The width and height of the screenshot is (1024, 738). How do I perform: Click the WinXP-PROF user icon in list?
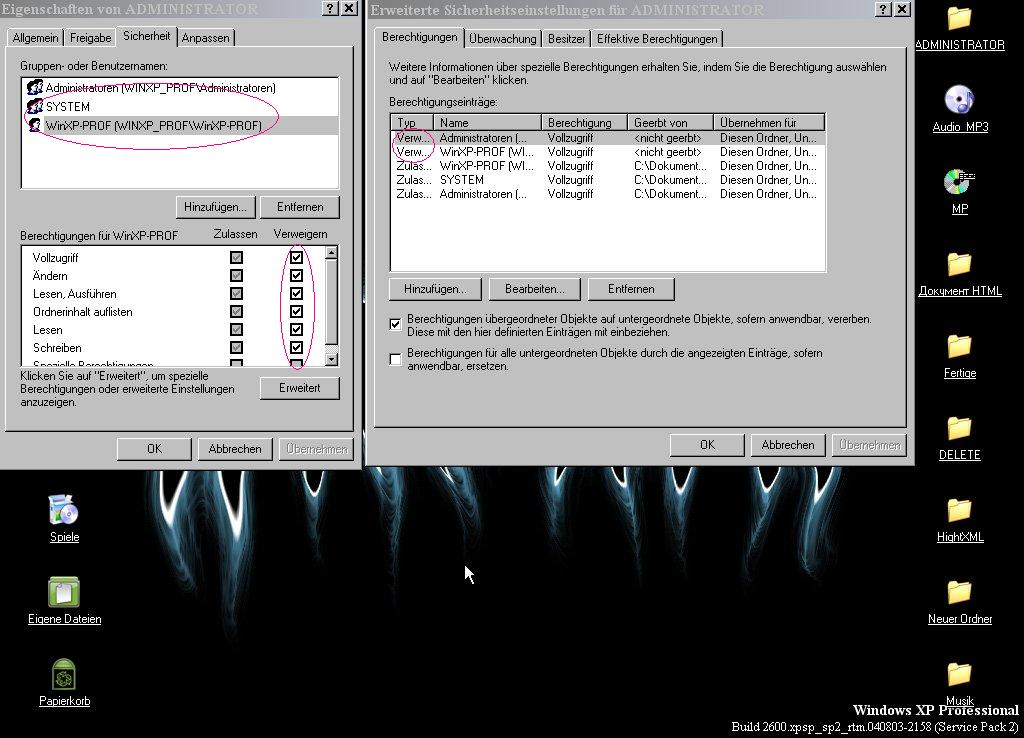pos(35,125)
